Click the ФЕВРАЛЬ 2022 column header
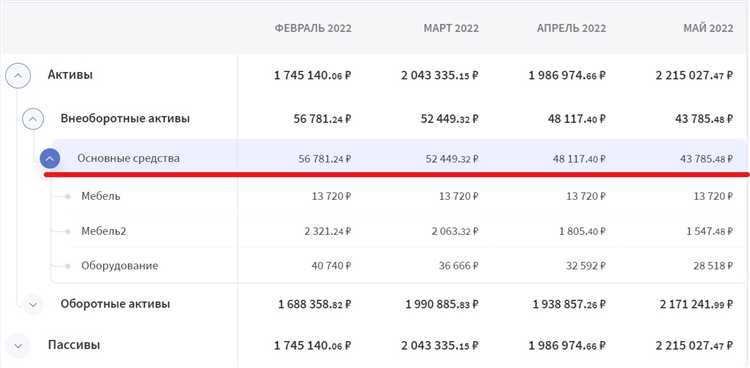The height and width of the screenshot is (368, 750). (x=313, y=28)
